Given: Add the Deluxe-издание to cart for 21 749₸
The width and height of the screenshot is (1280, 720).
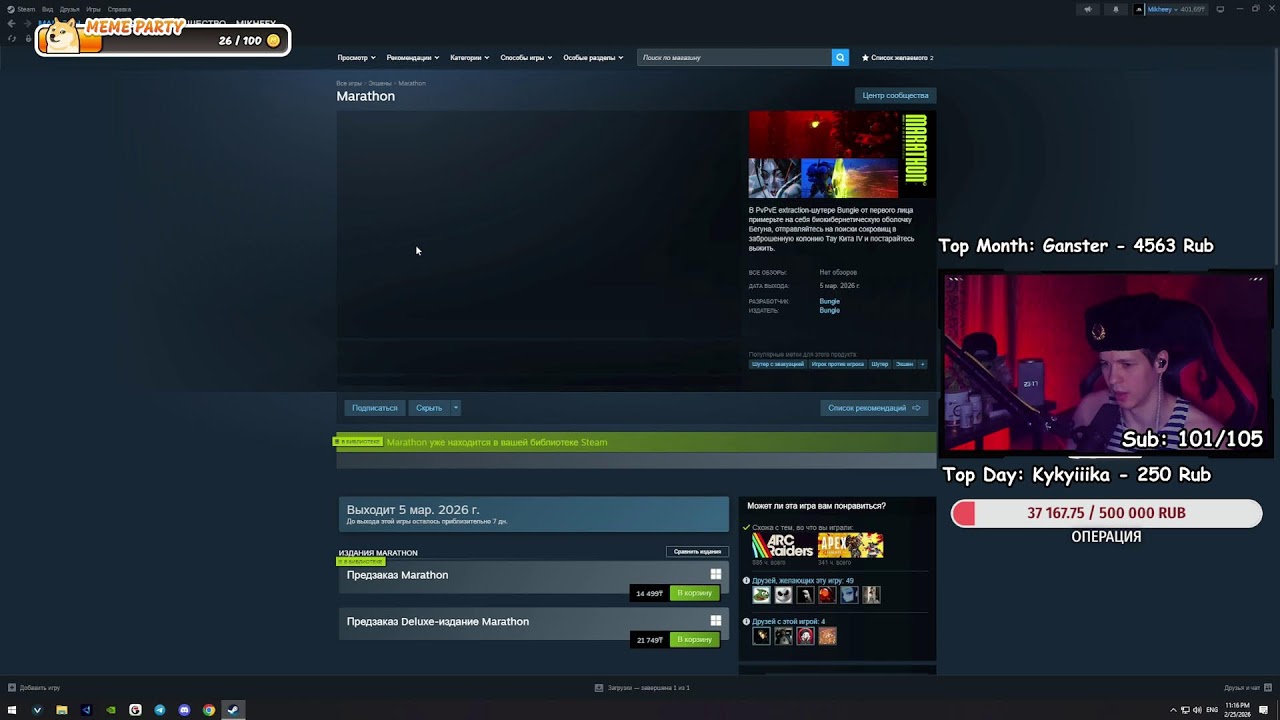Looking at the screenshot, I should 694,640.
